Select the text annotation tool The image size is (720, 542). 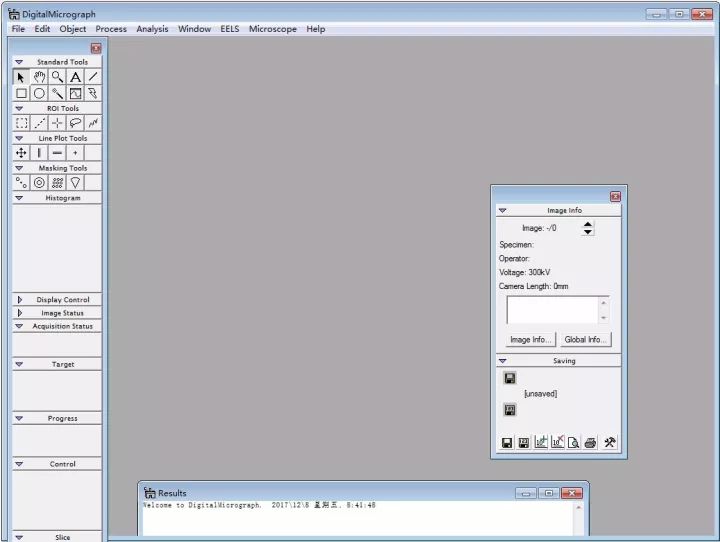point(75,77)
